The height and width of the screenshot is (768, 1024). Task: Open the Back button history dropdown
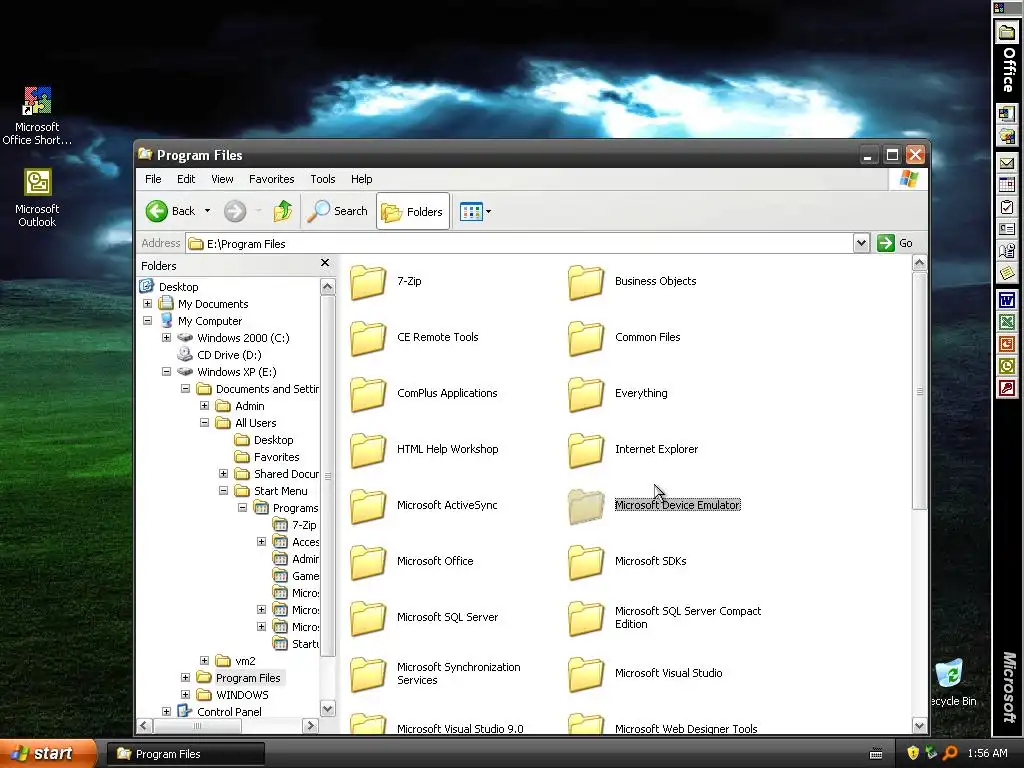[207, 211]
